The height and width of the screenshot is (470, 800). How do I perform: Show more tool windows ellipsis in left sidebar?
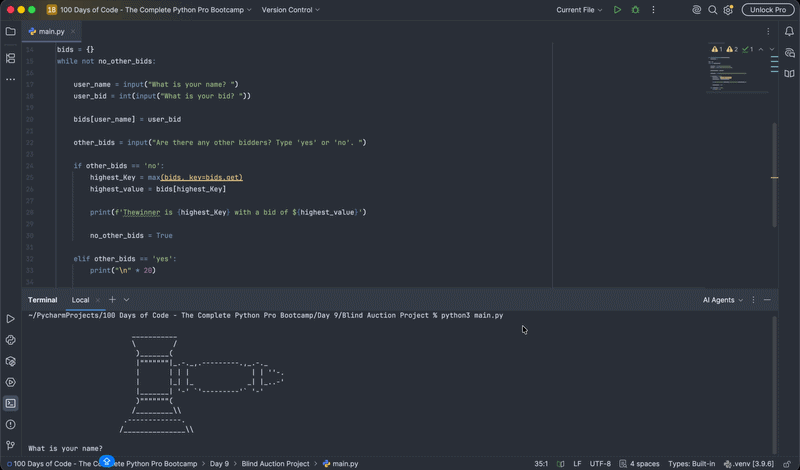(10, 80)
